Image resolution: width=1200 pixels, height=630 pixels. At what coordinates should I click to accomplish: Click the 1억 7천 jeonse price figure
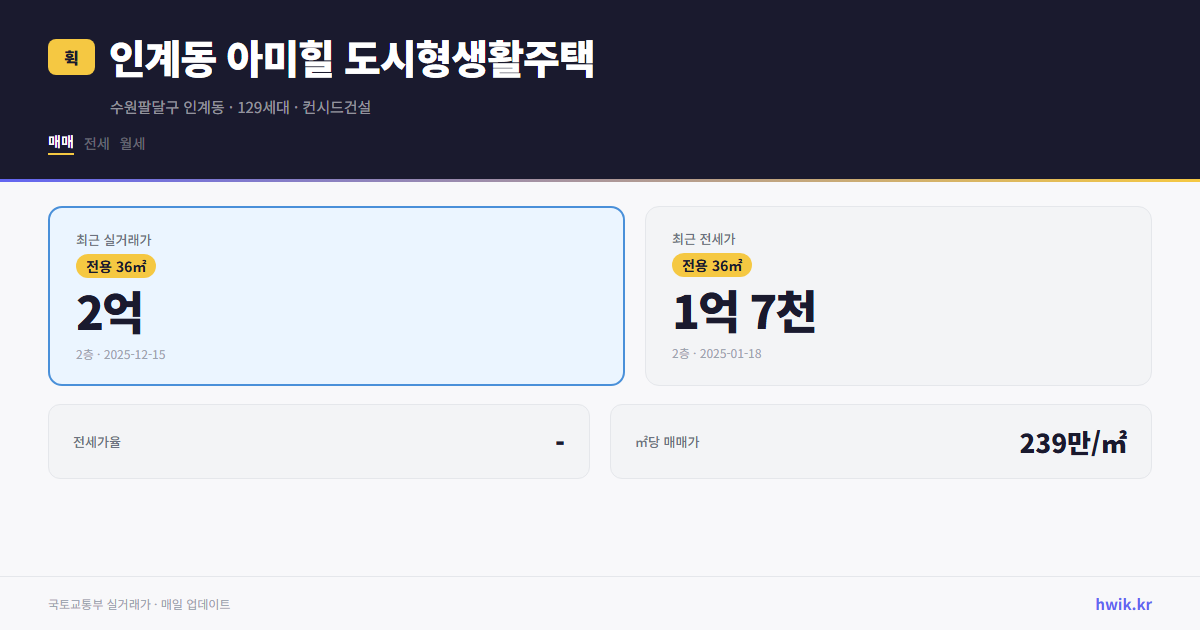(x=745, y=311)
